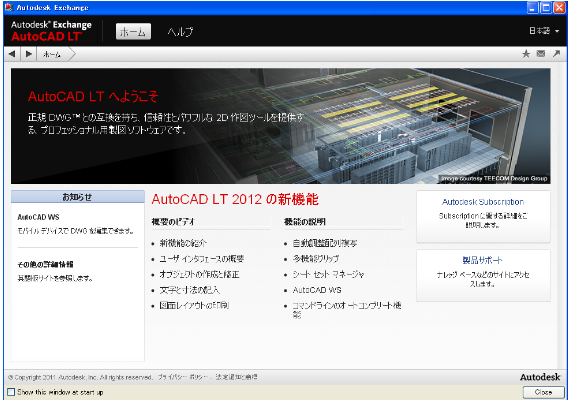Open 図面レイアウトの印刷 video link
Viewport: 570px width, 400px height.
click(194, 305)
